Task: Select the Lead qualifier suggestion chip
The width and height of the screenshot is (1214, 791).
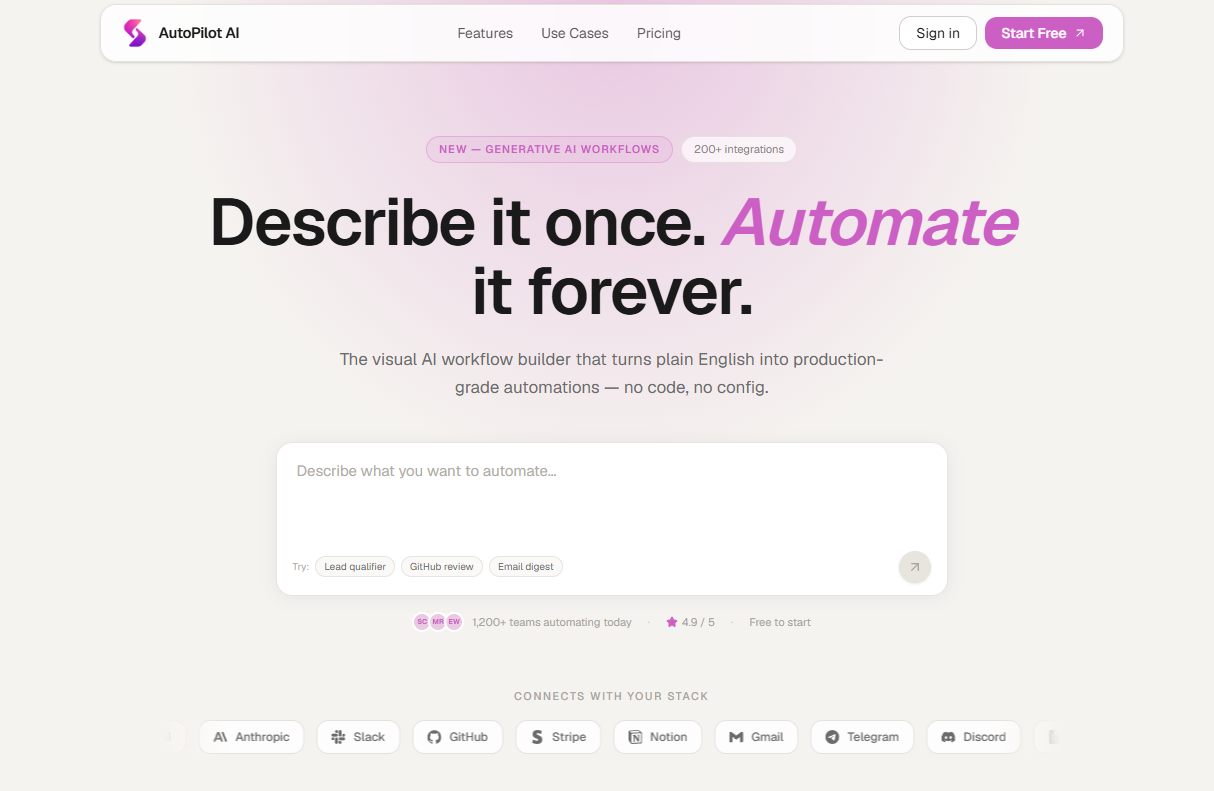Action: click(355, 566)
